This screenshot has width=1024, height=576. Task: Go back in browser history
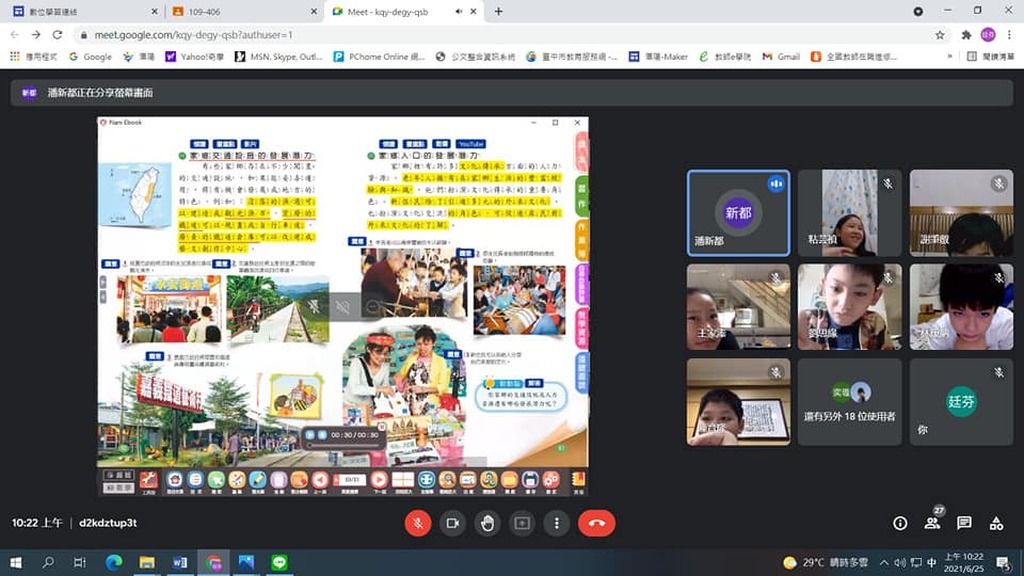point(15,35)
